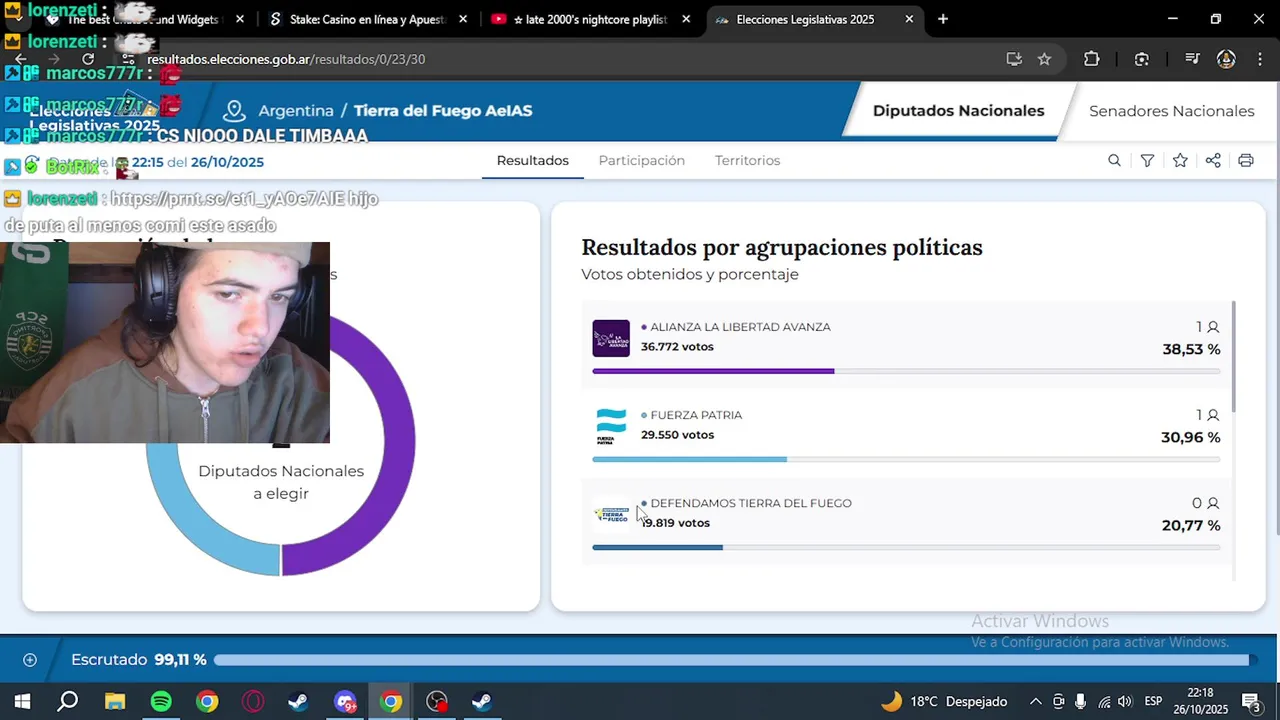Viewport: 1280px width, 720px height.
Task: Open the Chrome extensions puzzle icon
Action: coord(1092,59)
